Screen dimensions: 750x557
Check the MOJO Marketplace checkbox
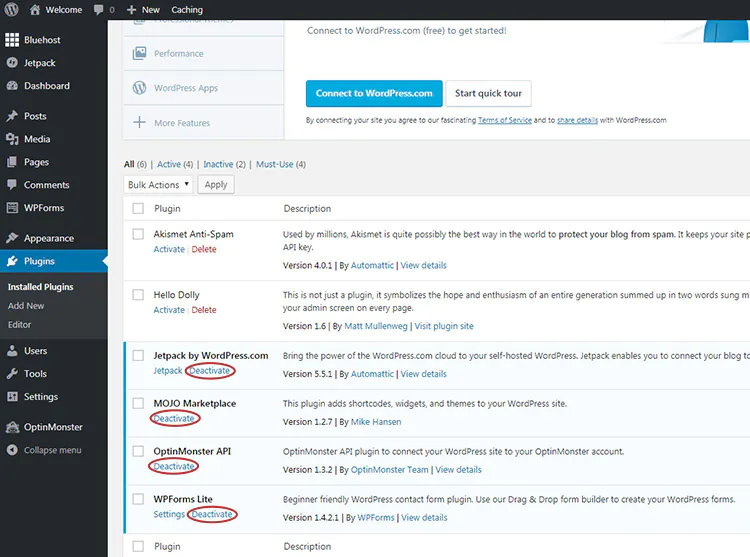(x=138, y=403)
